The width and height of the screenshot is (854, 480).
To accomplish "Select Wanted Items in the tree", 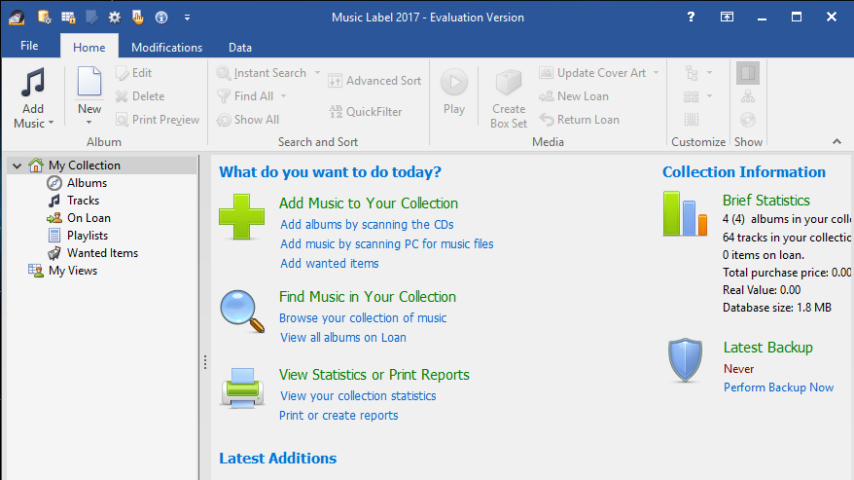I will (102, 253).
